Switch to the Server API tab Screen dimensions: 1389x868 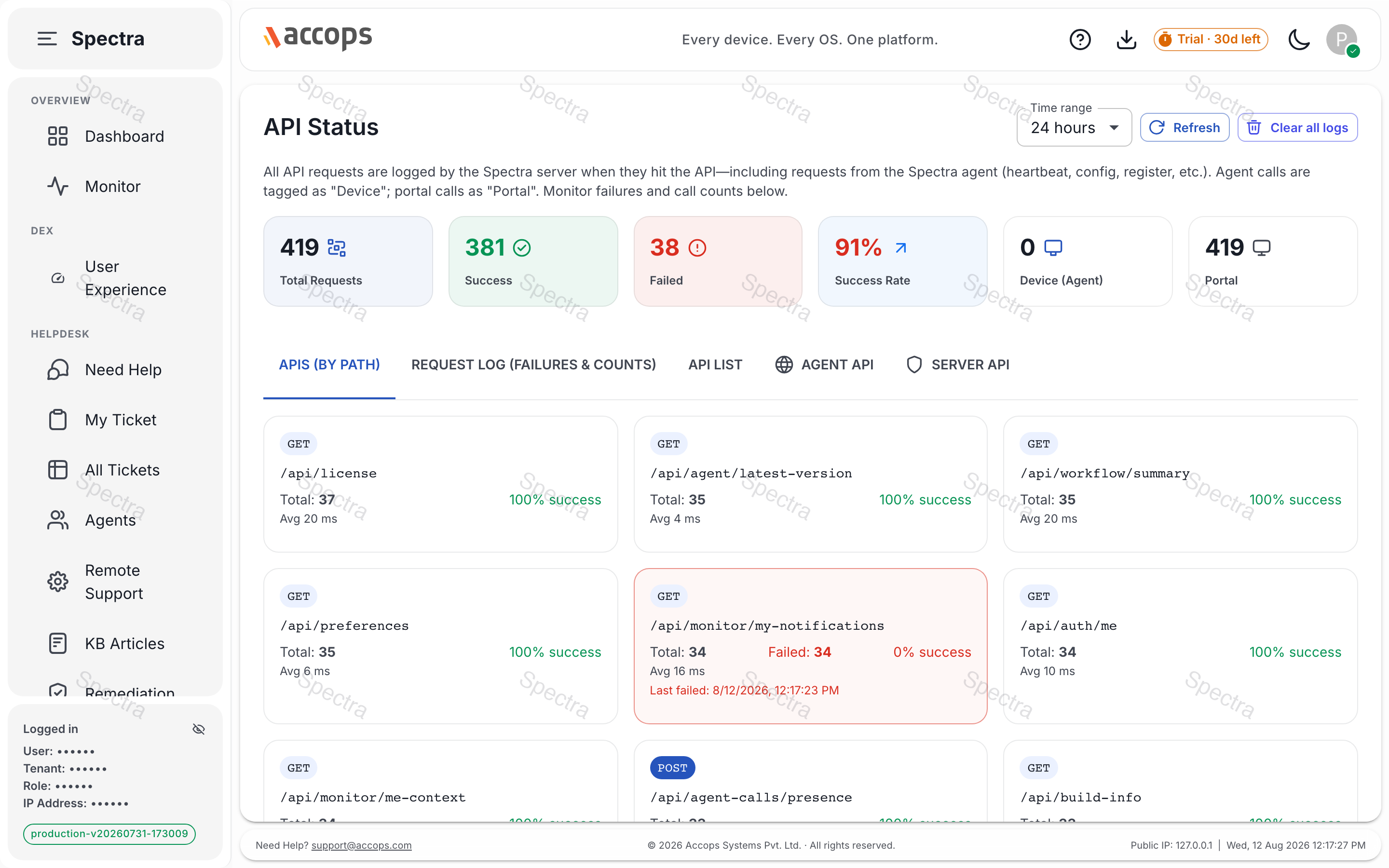(x=957, y=365)
